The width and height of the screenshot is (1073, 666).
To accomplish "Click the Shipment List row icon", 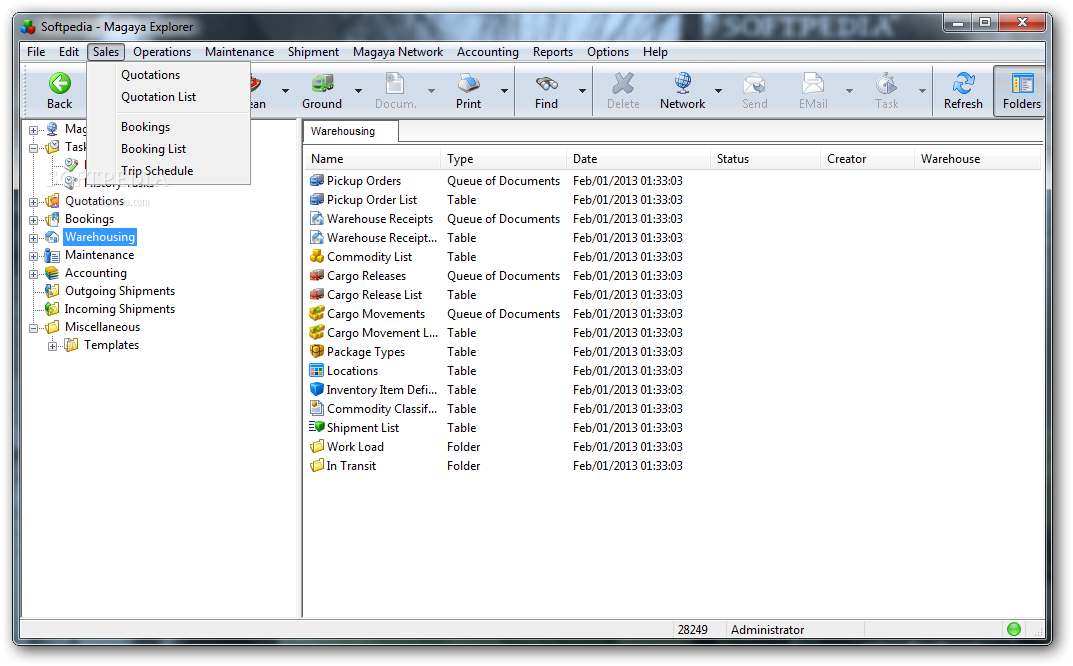I will point(317,427).
